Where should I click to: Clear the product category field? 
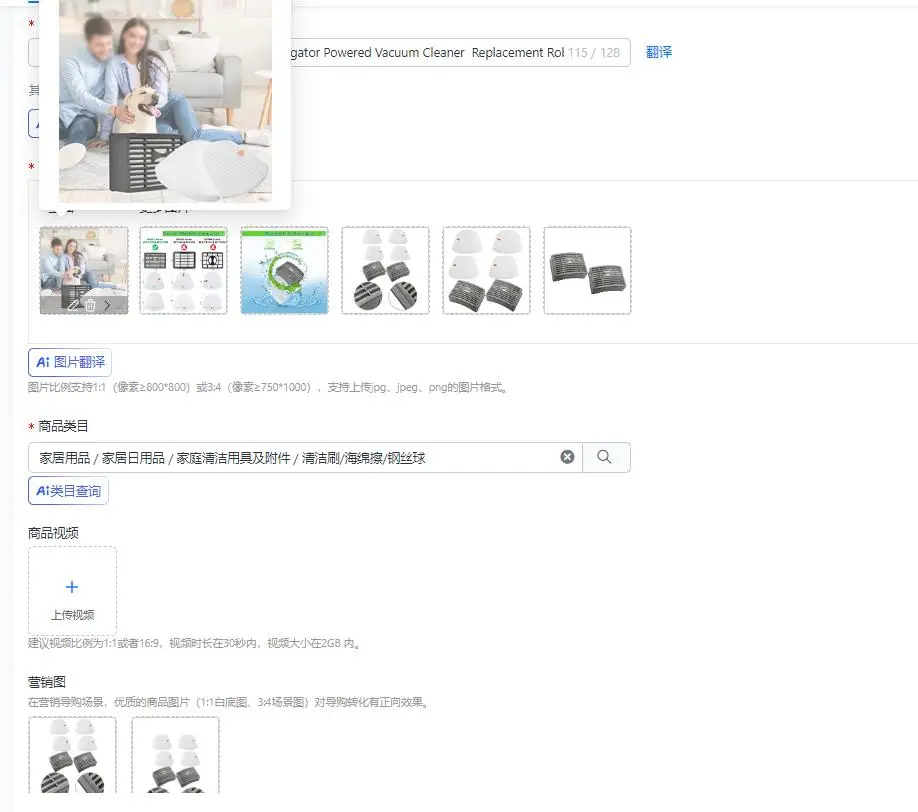click(x=567, y=457)
